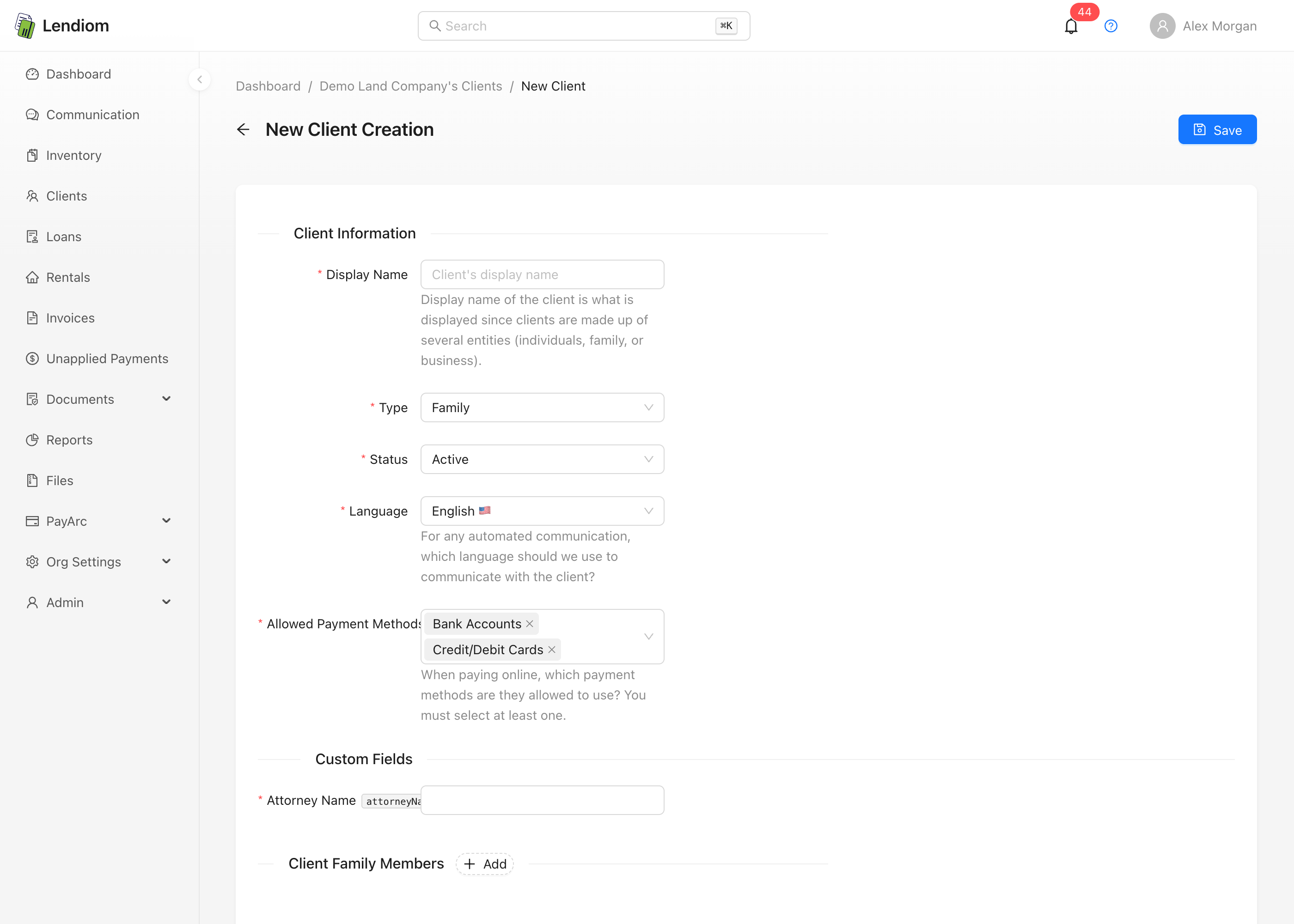The height and width of the screenshot is (924, 1294).
Task: Click the Lendiom logo icon
Action: [x=25, y=25]
